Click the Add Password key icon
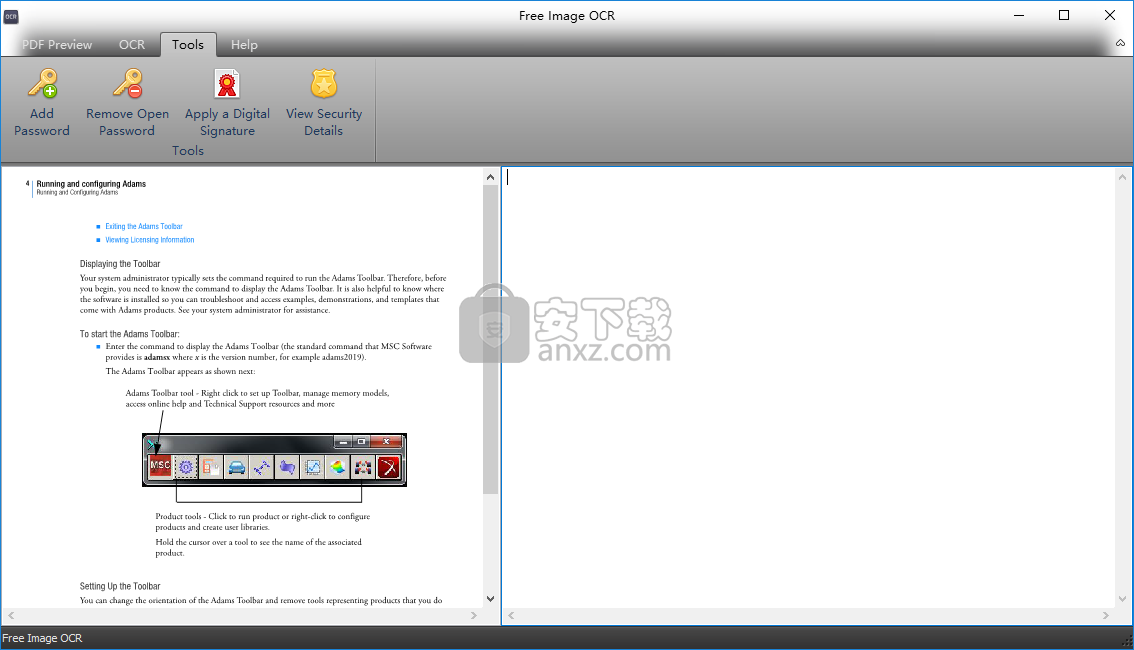The height and width of the screenshot is (650, 1134). tap(42, 83)
